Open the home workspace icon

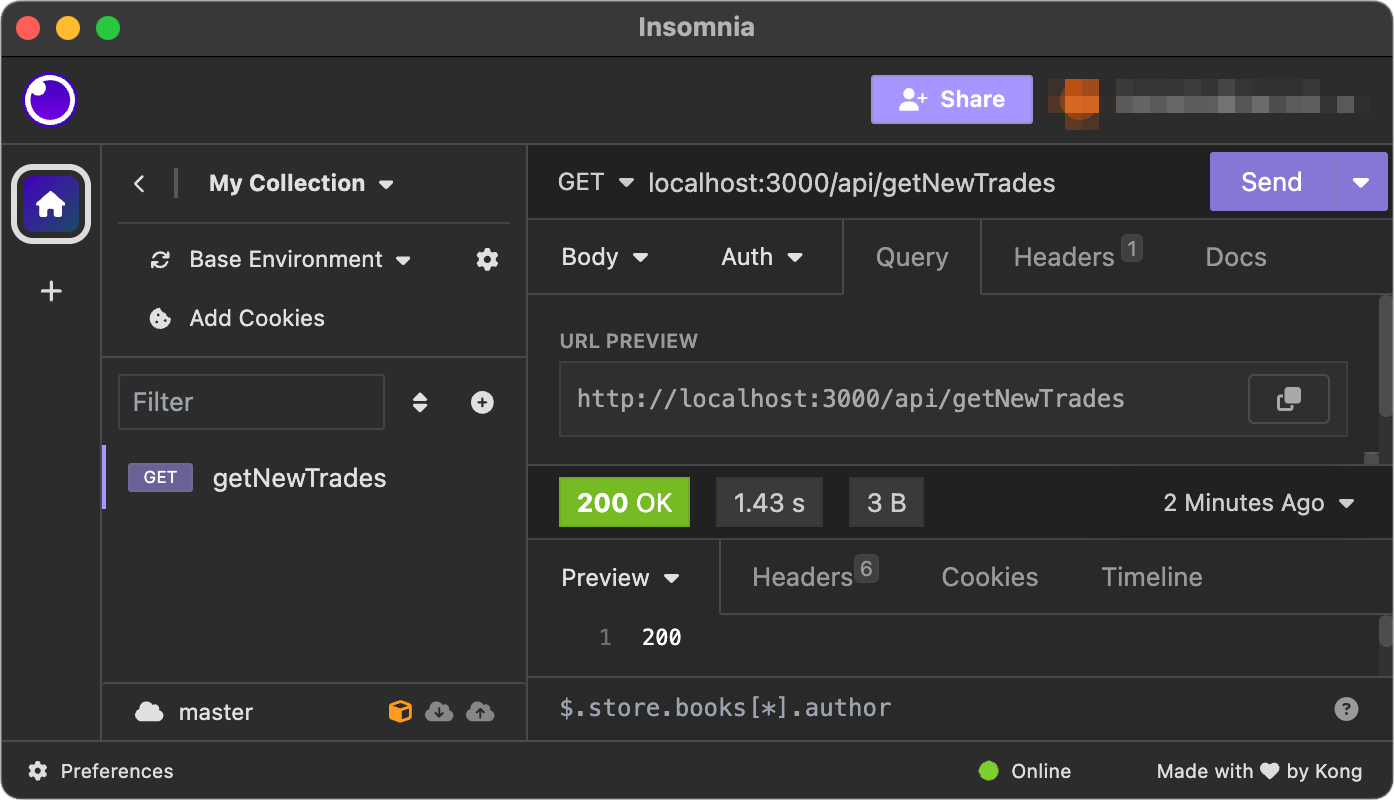click(51, 204)
